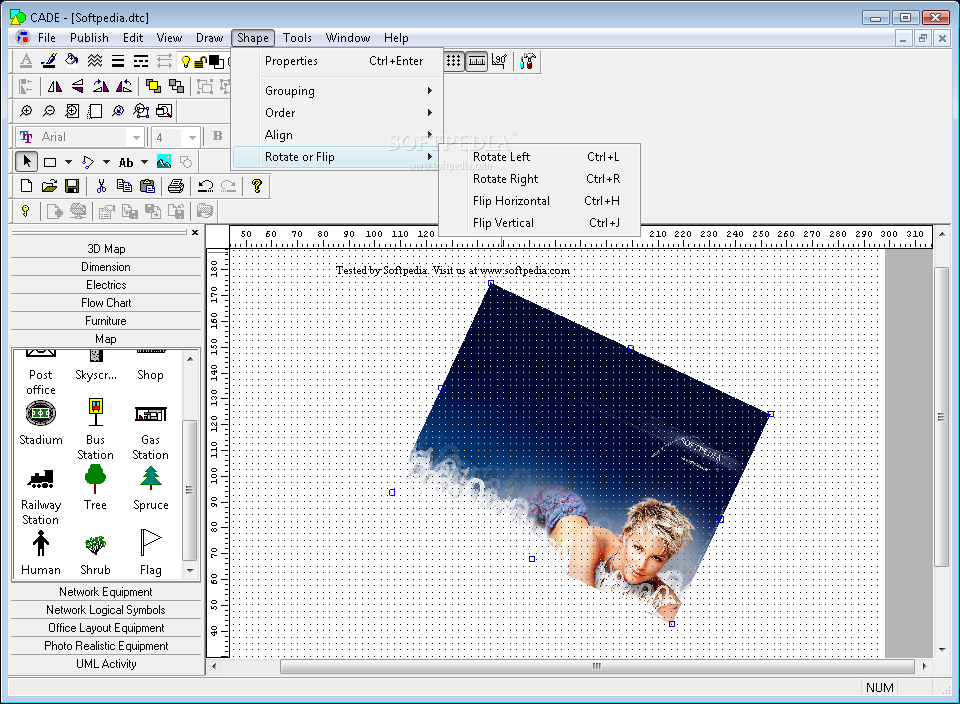The height and width of the screenshot is (704, 960).
Task: Open the 3D Map shape category
Action: (x=106, y=249)
